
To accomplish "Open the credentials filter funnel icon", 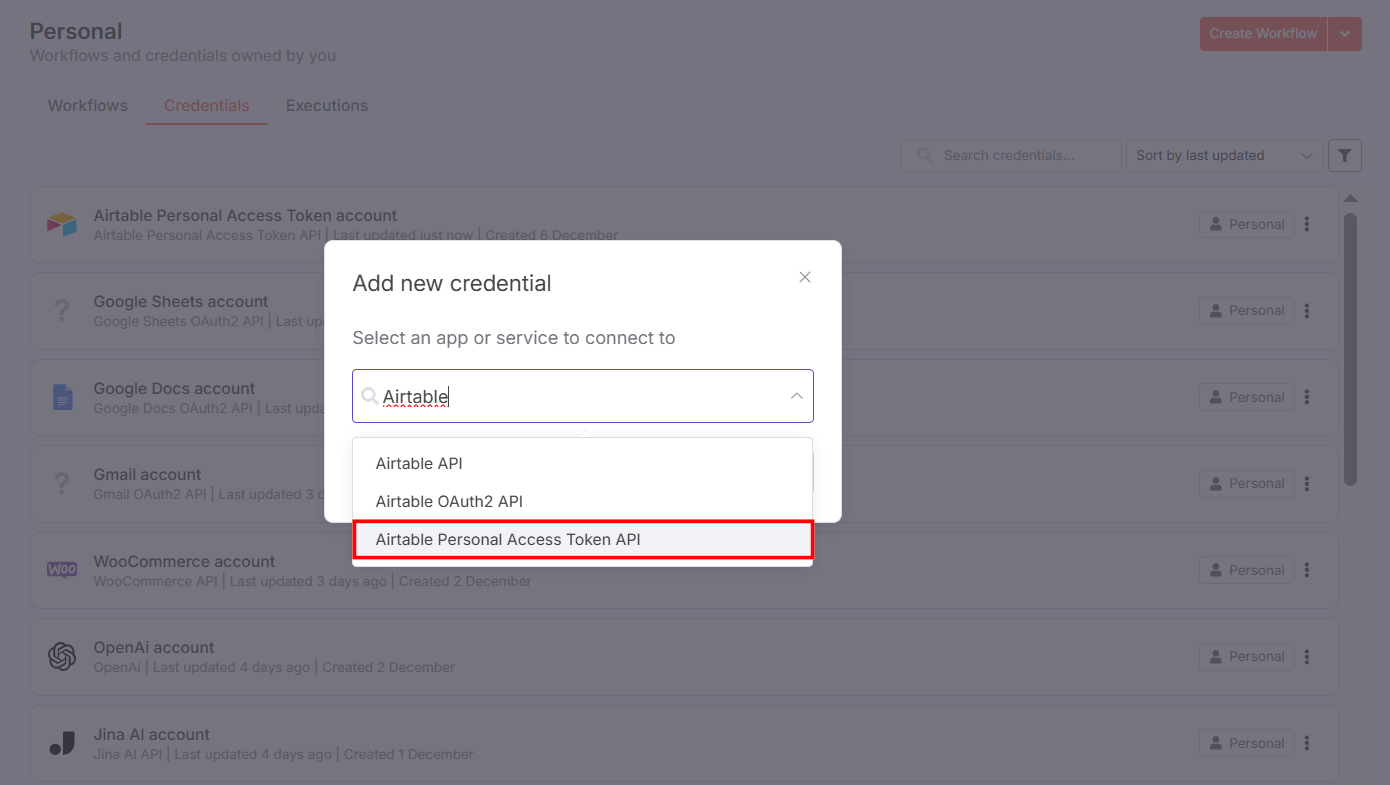I will (x=1344, y=155).
